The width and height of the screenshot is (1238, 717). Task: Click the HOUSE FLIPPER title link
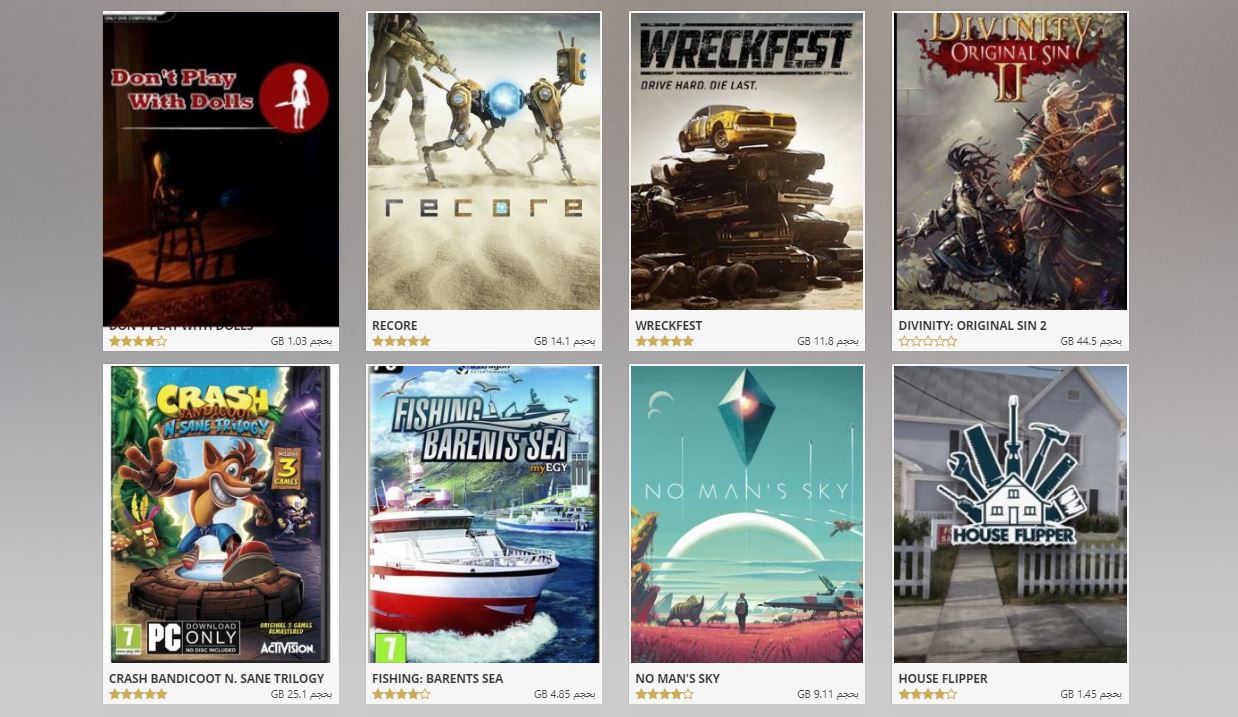click(943, 679)
